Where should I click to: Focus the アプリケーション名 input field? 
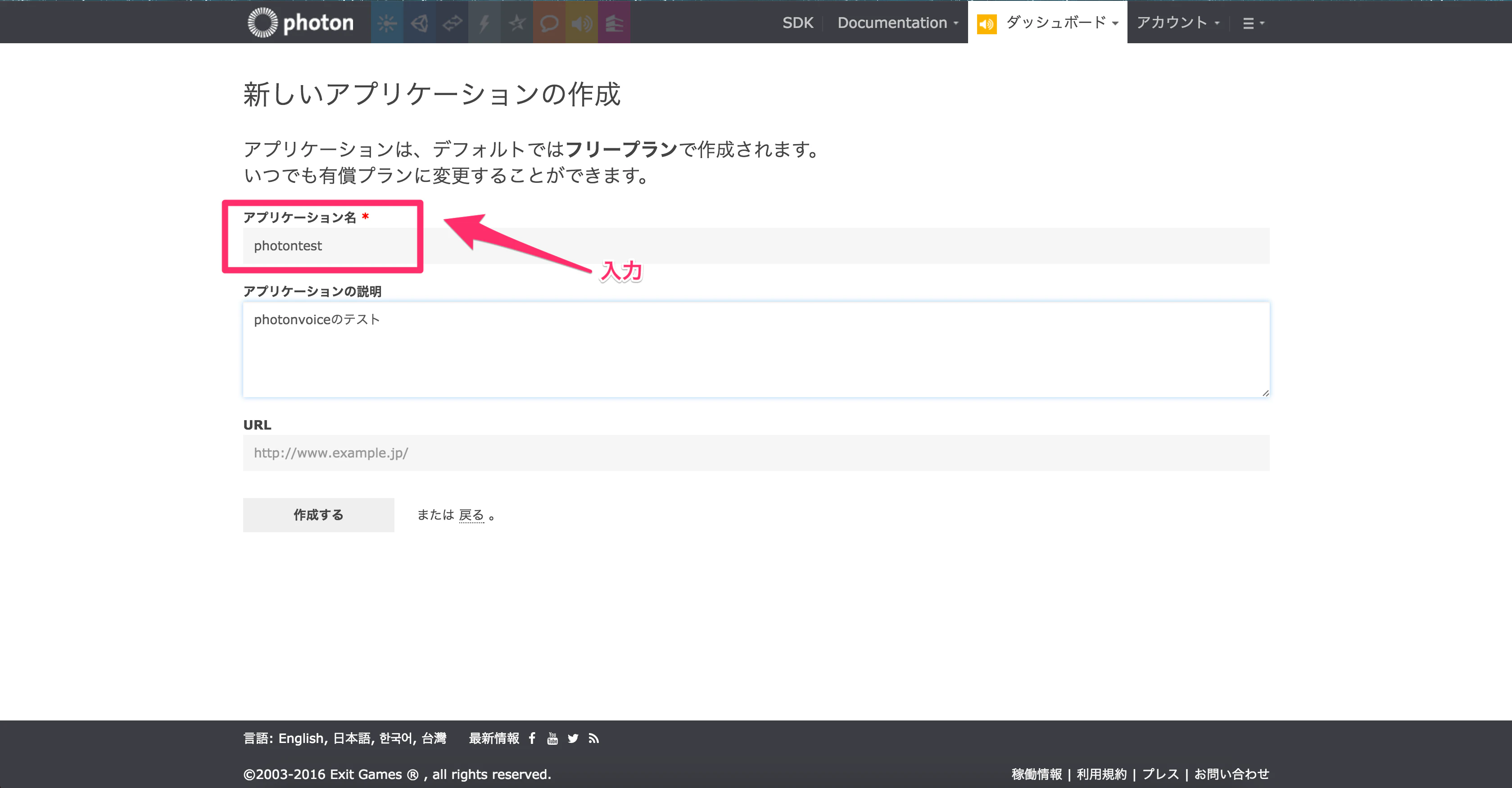click(x=756, y=245)
